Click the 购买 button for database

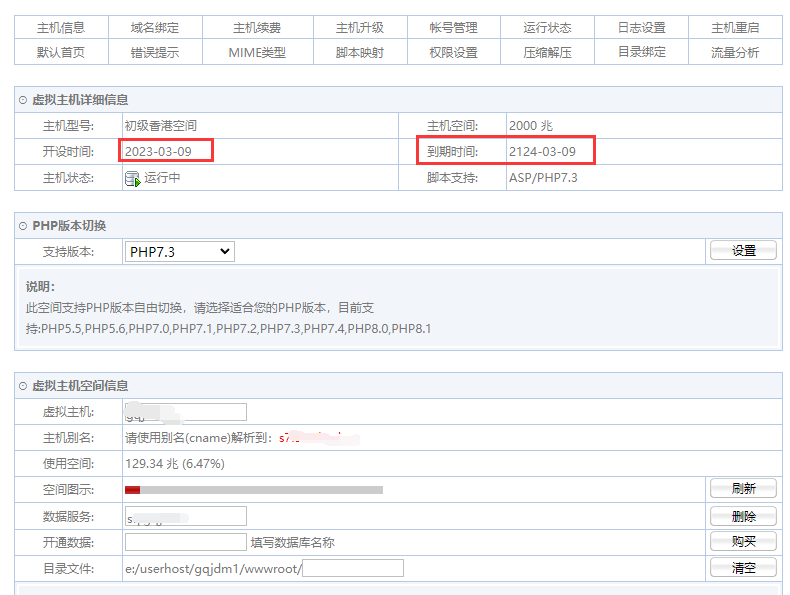743,541
